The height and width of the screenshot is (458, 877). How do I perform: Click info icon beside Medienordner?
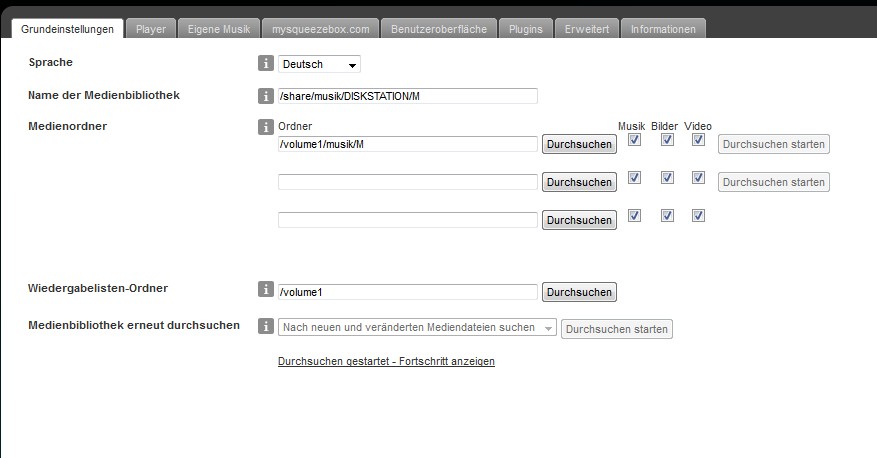(x=266, y=127)
